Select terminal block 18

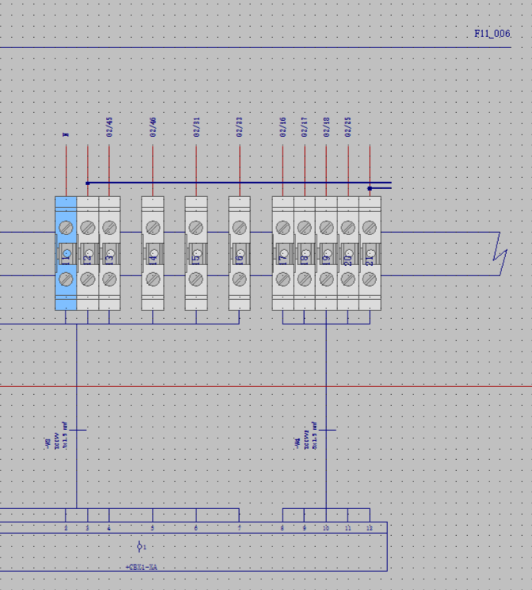coord(304,253)
